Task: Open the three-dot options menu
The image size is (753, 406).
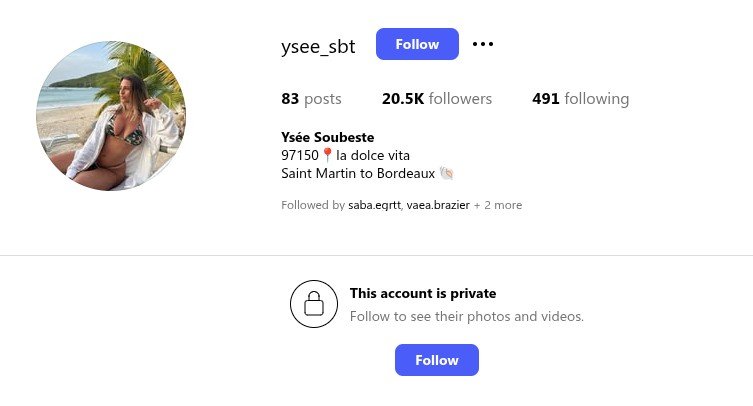Action: 483,44
